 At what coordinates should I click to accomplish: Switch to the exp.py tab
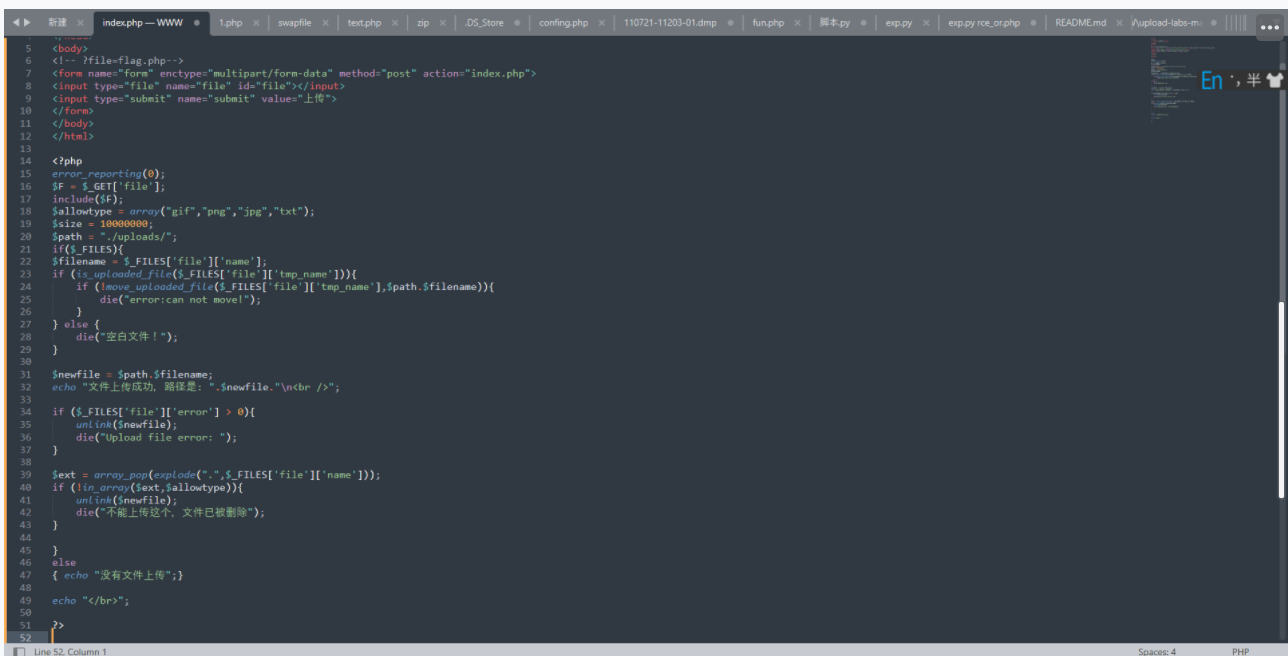[898, 22]
